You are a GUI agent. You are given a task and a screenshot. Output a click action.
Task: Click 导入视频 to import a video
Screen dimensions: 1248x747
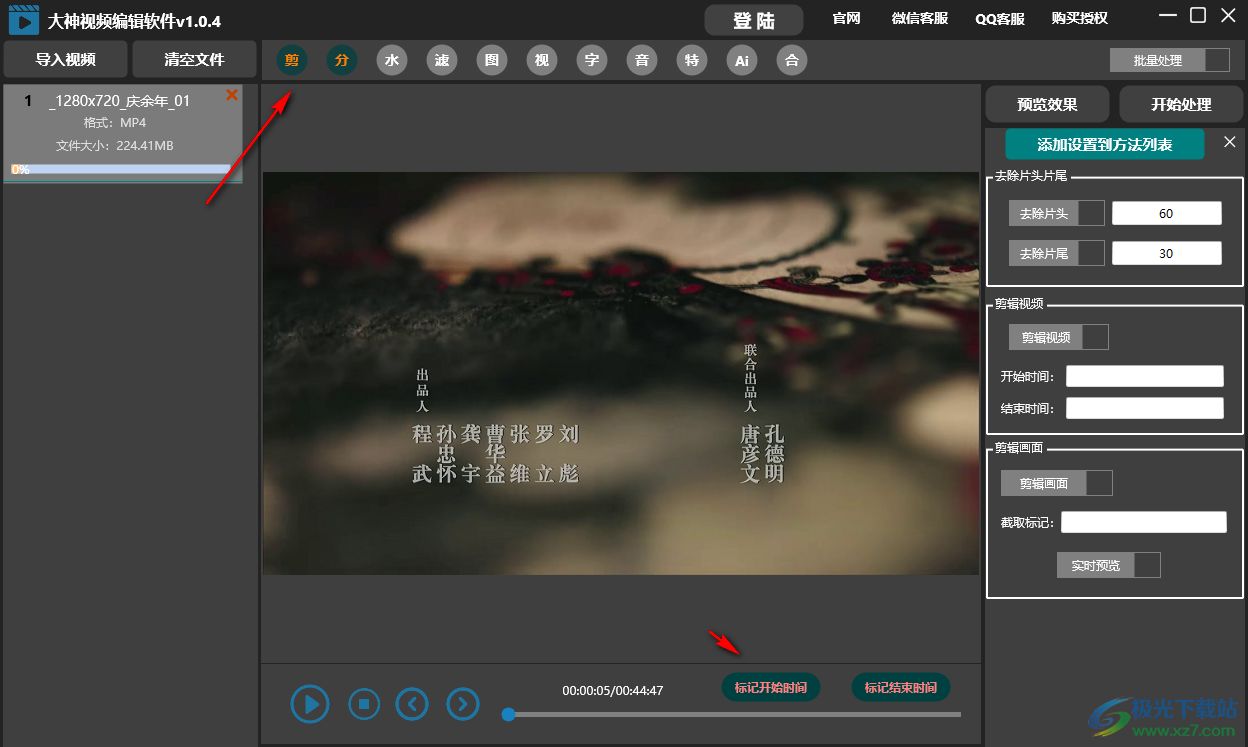[66, 59]
